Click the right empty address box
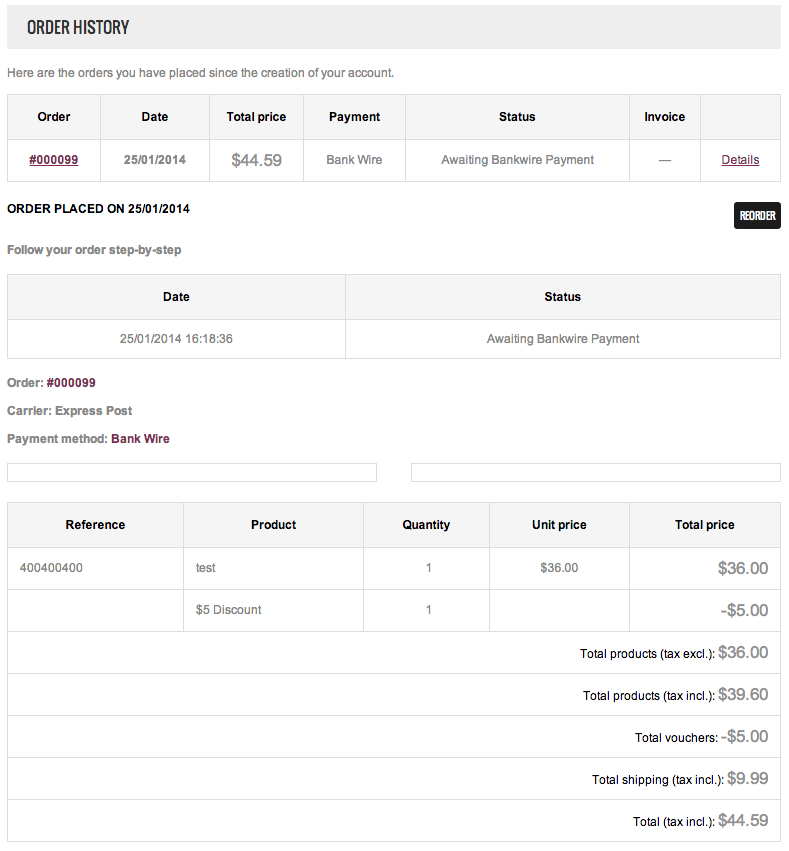Screen dimensions: 789x851 coord(595,473)
